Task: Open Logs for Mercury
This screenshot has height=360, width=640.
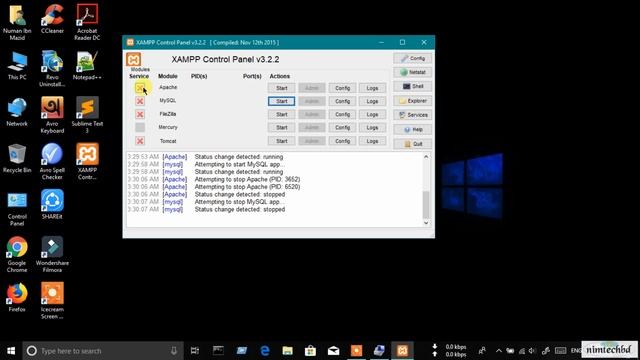Action: pyautogui.click(x=372, y=128)
